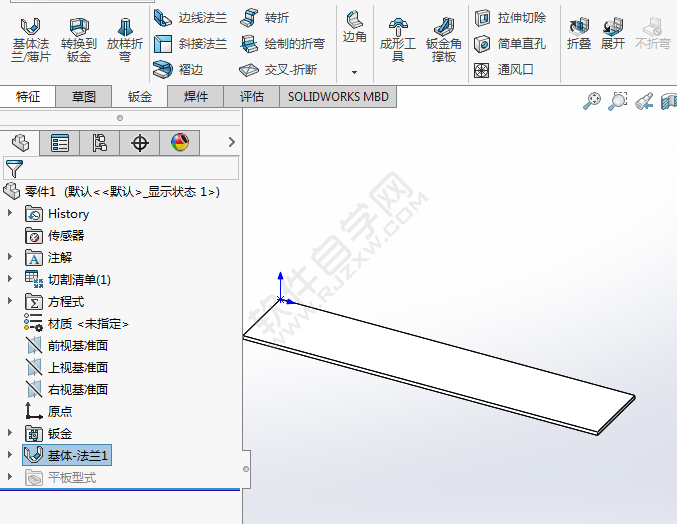
Task: Select the 原点 (Origin) item
Action: coord(48,411)
